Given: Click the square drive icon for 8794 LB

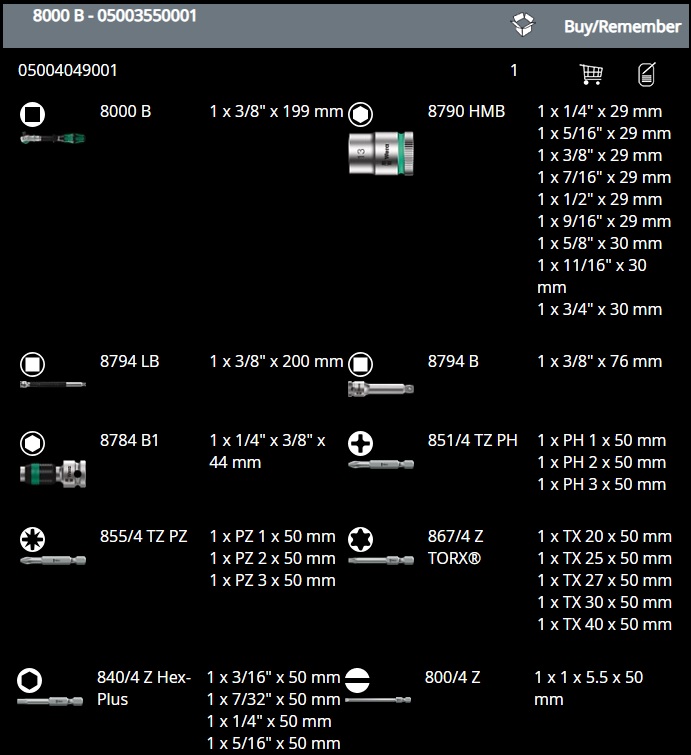Looking at the screenshot, I should [32, 364].
